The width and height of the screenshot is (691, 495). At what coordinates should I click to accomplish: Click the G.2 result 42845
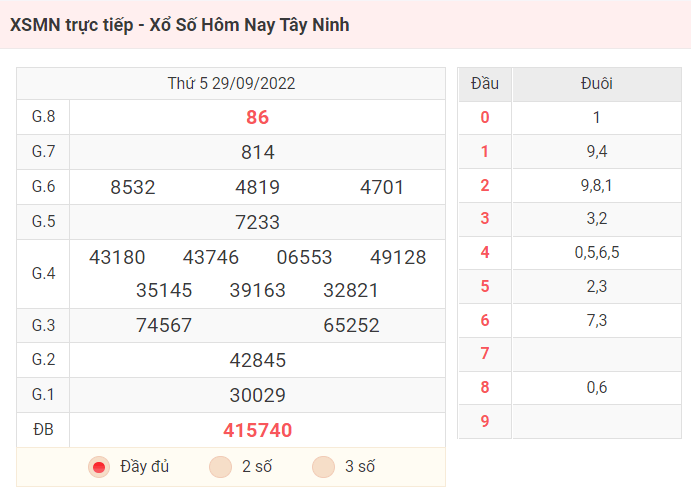tap(258, 360)
